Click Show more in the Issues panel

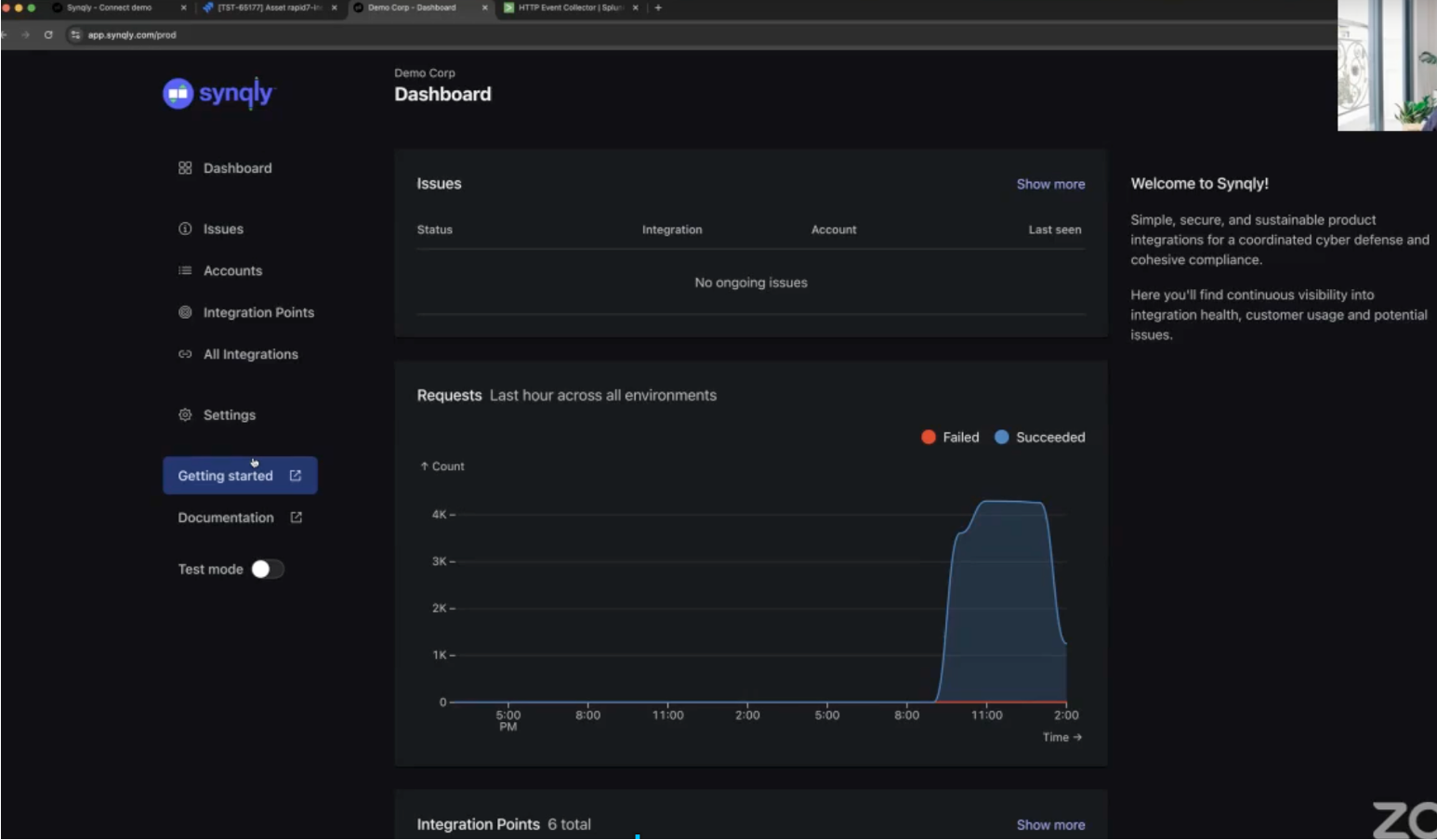[1050, 184]
